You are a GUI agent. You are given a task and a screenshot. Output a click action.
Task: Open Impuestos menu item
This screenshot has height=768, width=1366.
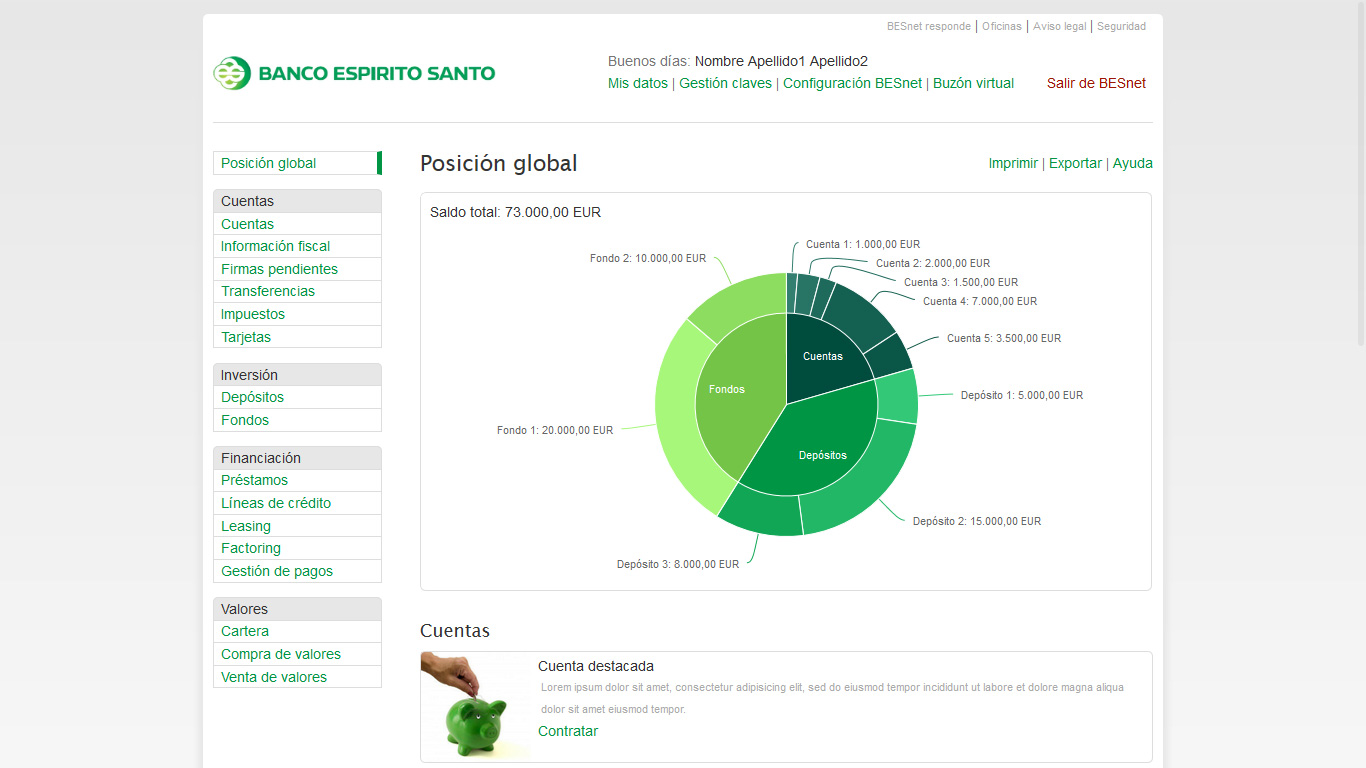click(297, 314)
